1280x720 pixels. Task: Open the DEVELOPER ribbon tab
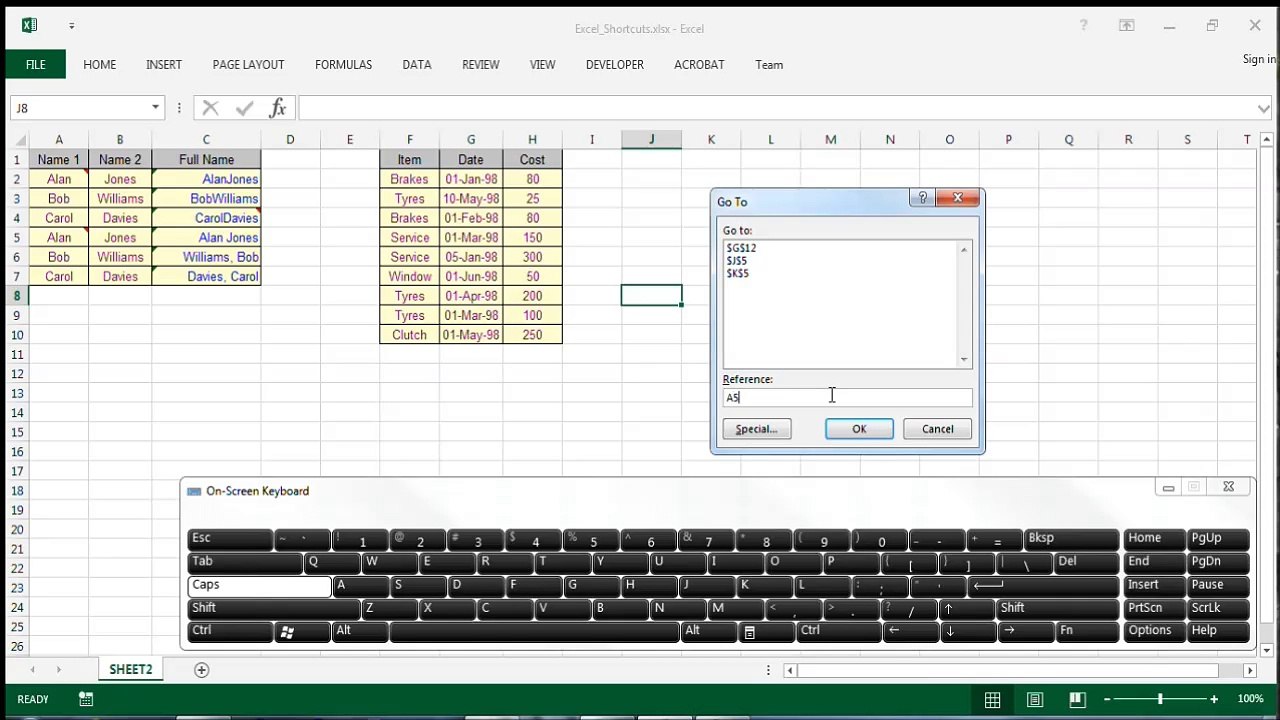(x=615, y=64)
